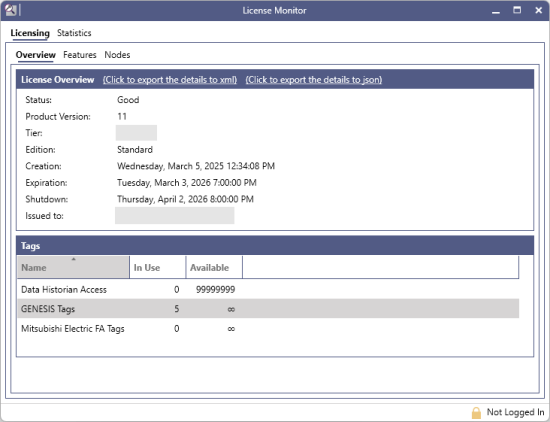This screenshot has height=422, width=550.
Task: Export license details to xml
Action: click(170, 80)
